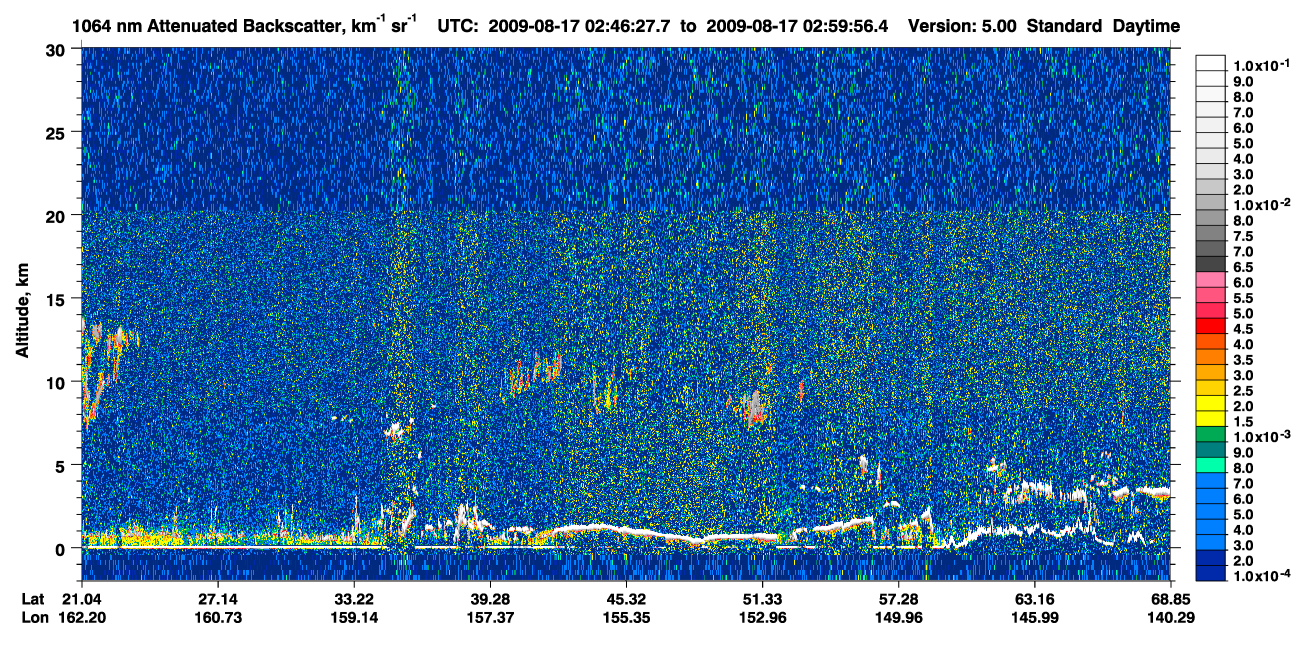1300x667 pixels.
Task: Select the start time "2009-08-17 02:46:27.7"
Action: pyautogui.click(x=581, y=26)
